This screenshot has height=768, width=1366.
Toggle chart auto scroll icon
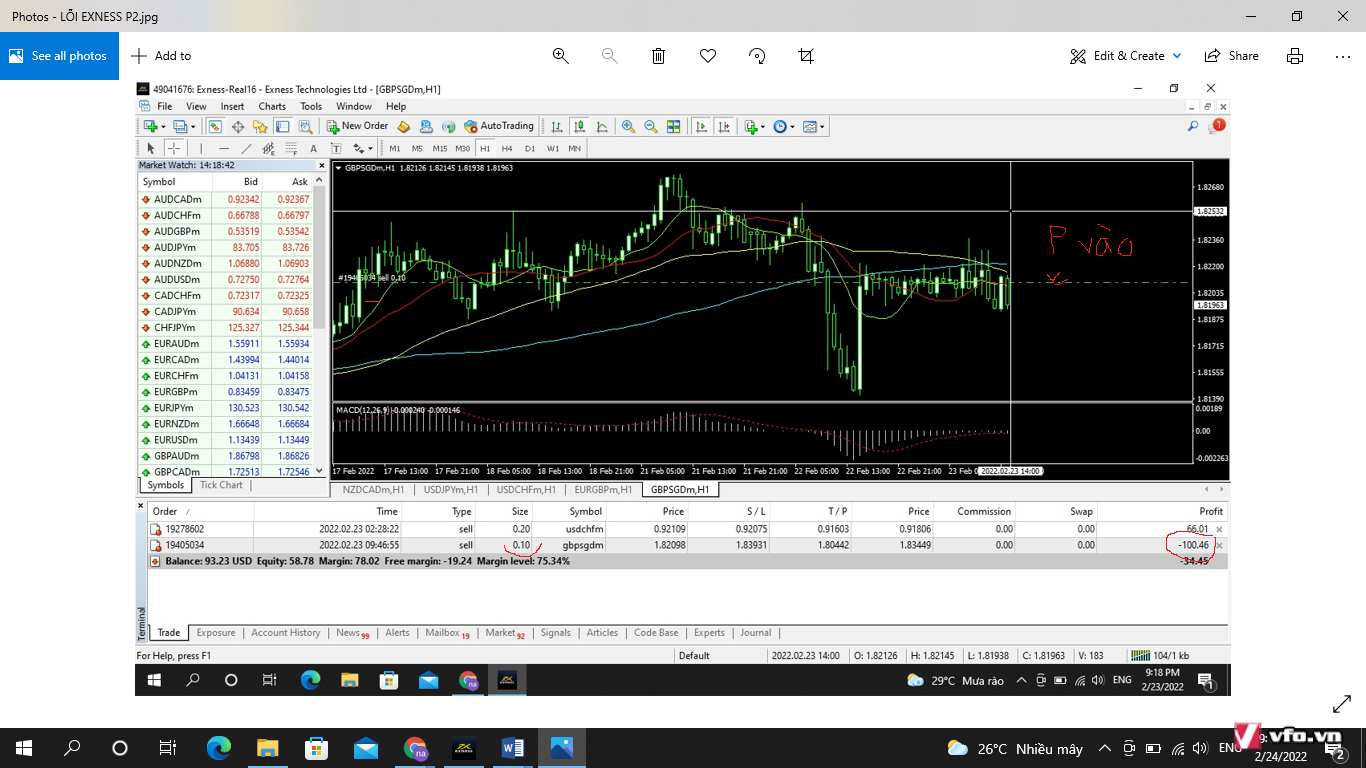701,127
